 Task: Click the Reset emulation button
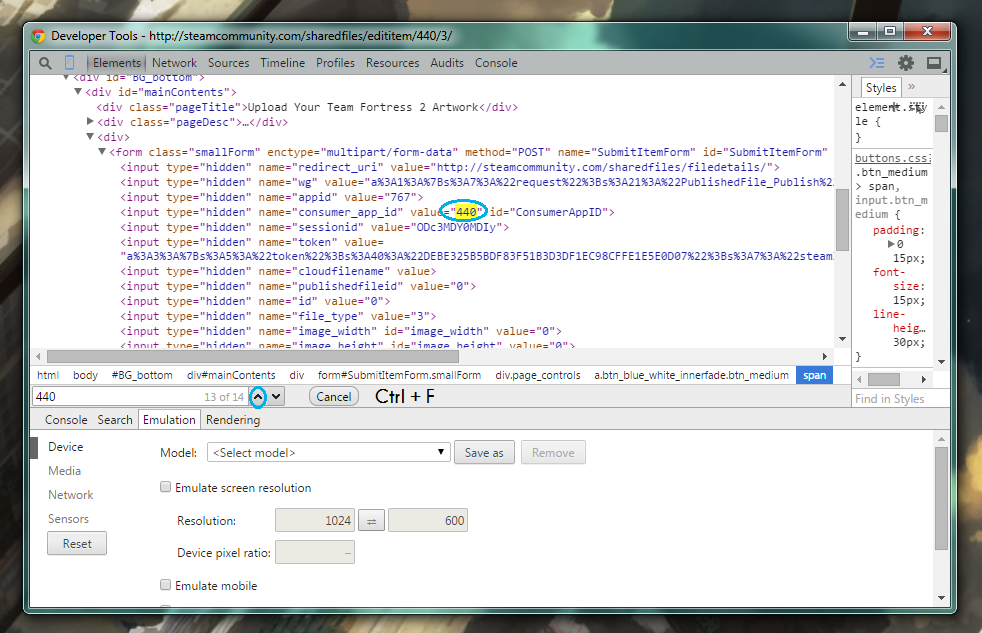tap(77, 543)
